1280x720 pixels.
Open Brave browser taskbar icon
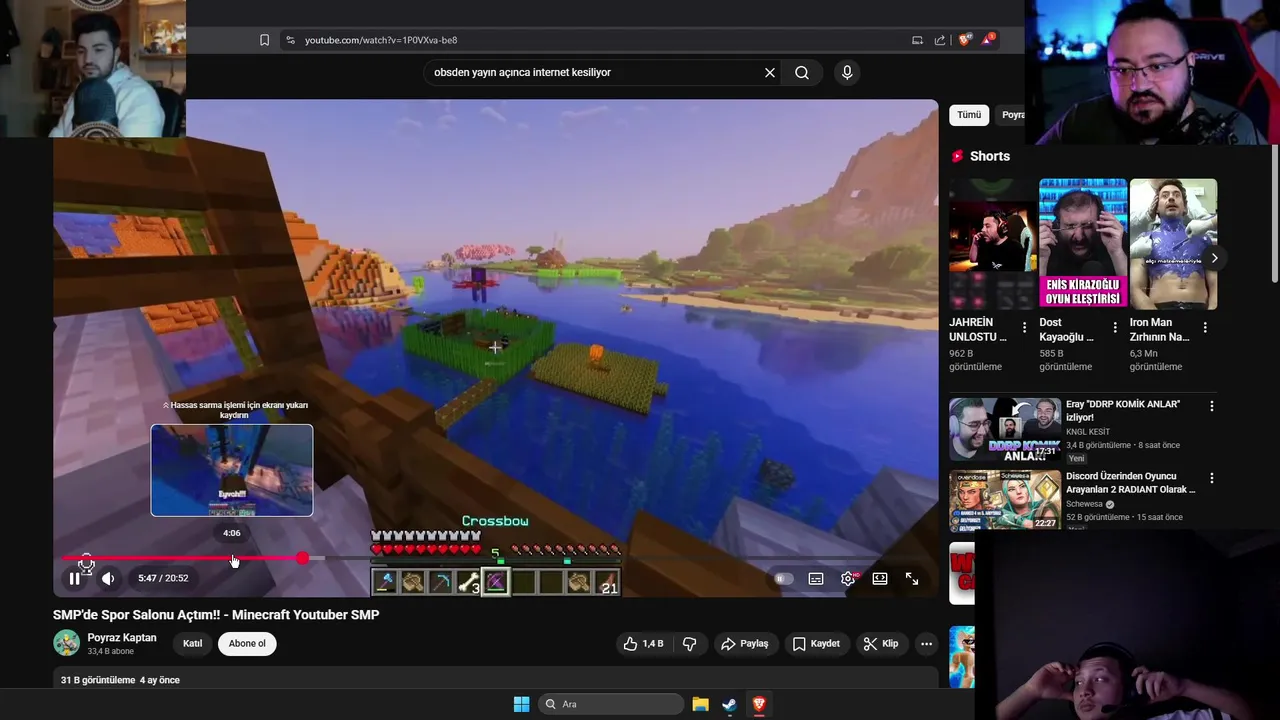[759, 704]
